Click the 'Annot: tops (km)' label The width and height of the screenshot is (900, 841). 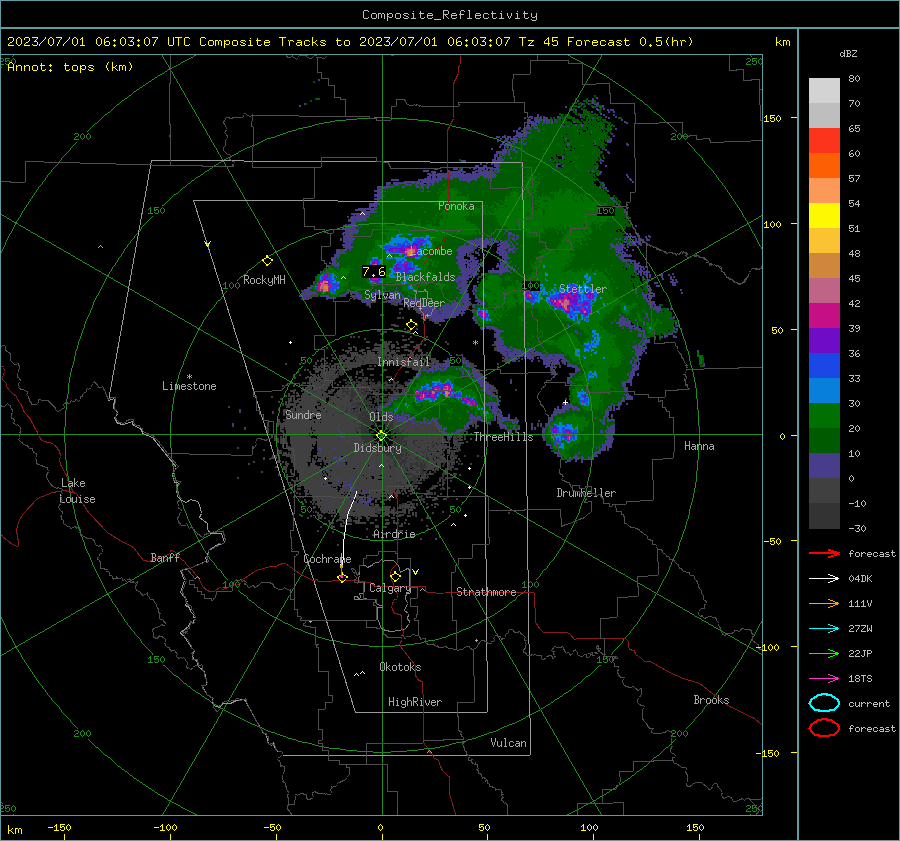(x=70, y=67)
